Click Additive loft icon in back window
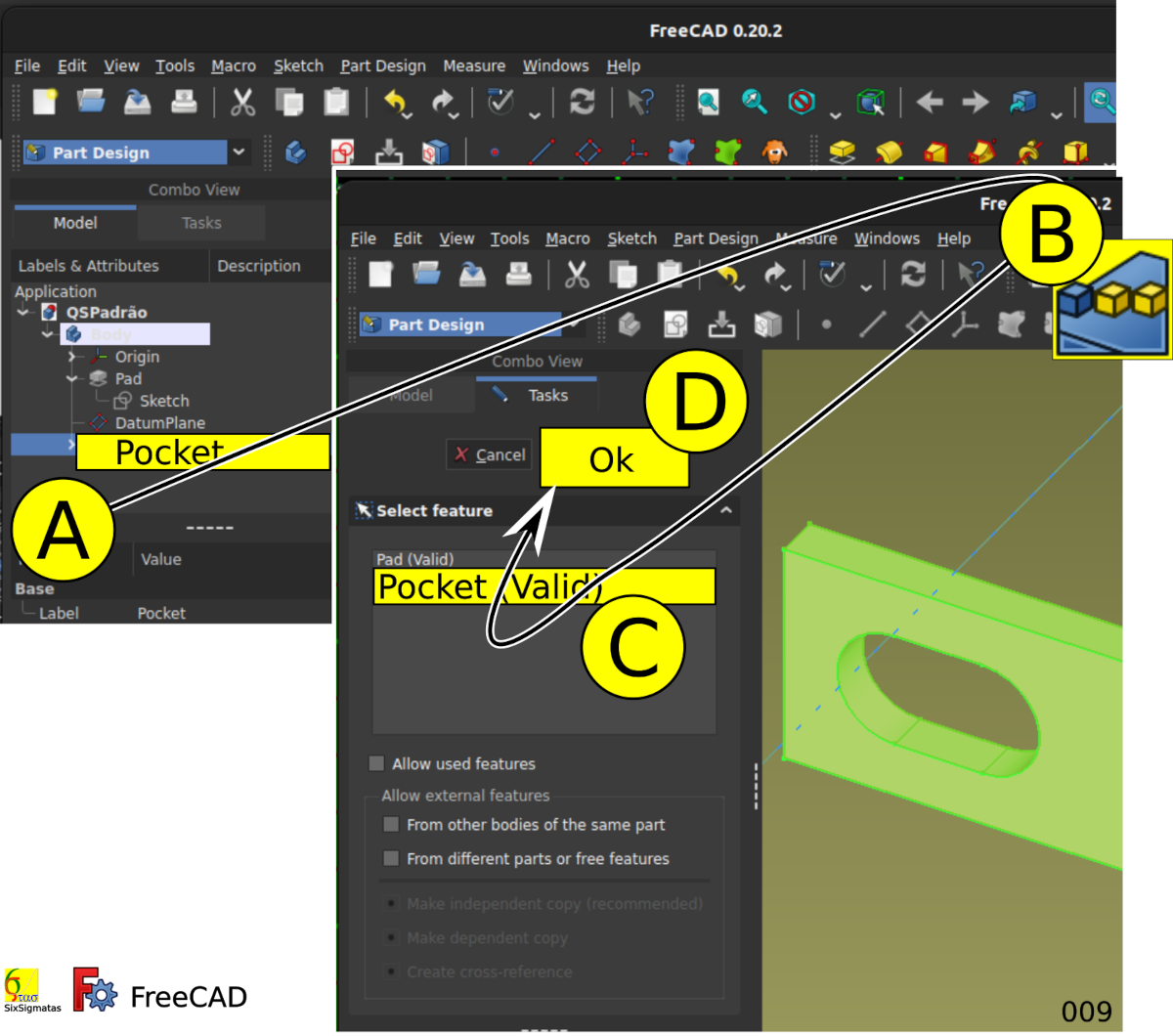 [x=935, y=152]
